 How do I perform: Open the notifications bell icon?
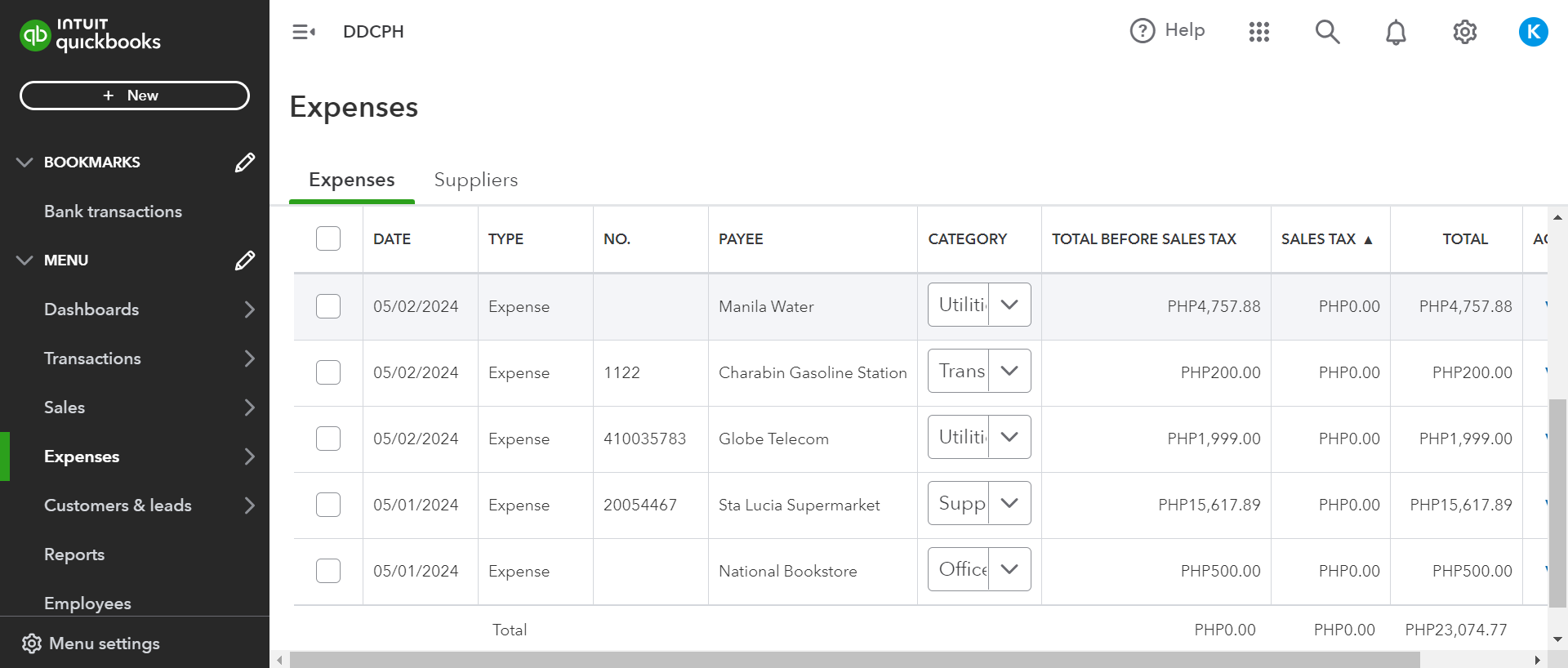pos(1396,32)
